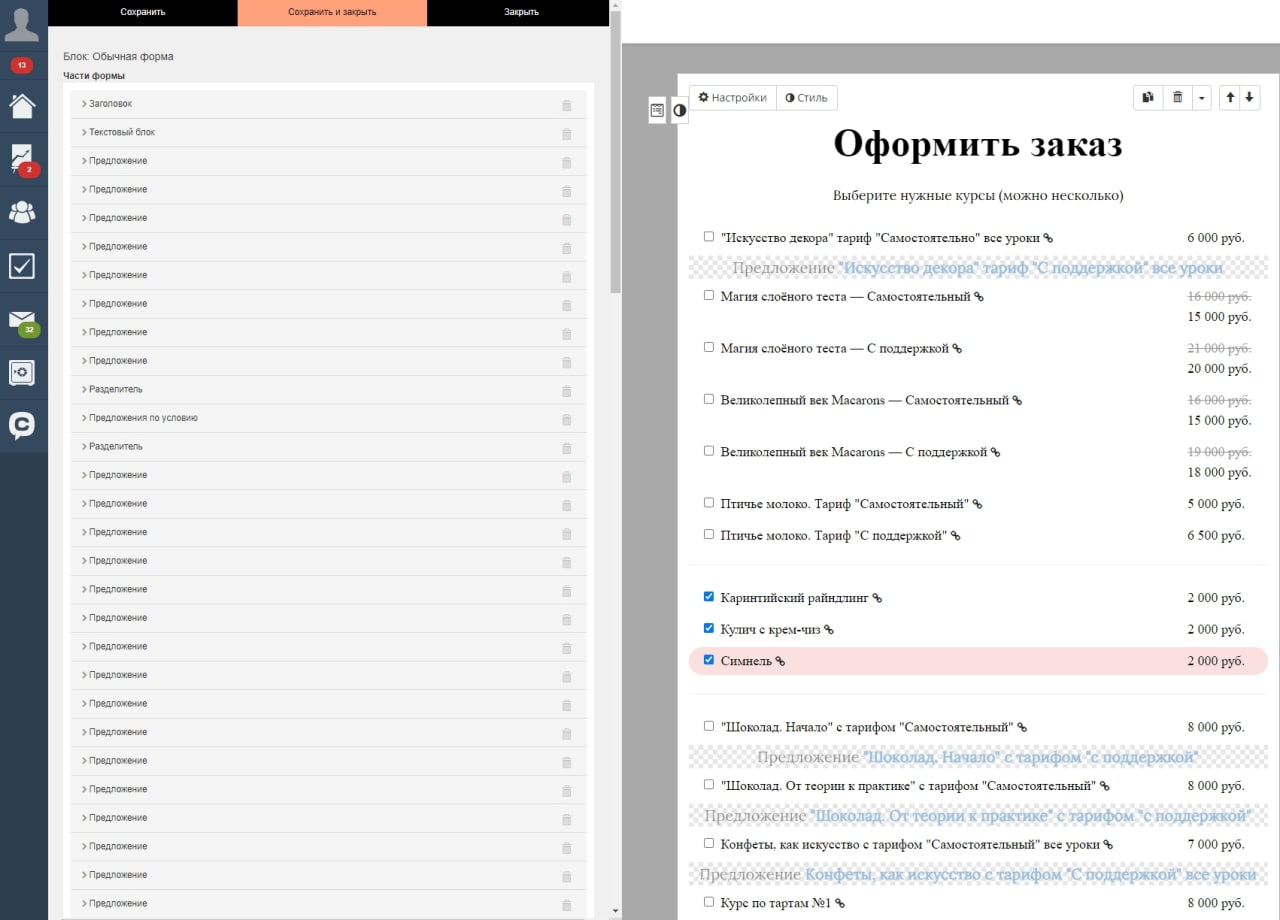Uncheck the Каринтийский райндлинг checkbox
This screenshot has width=1280, height=920.
coord(709,596)
